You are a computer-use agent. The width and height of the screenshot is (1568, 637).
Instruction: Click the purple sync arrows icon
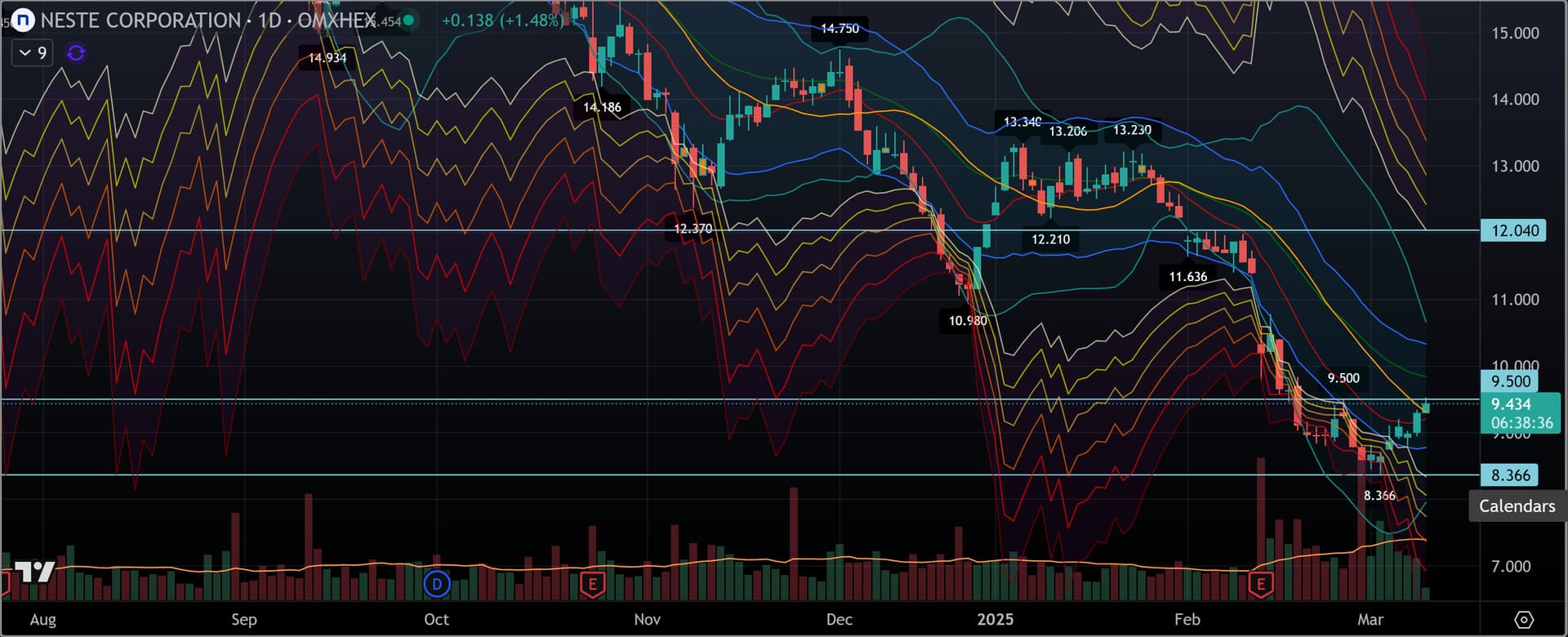[x=76, y=53]
